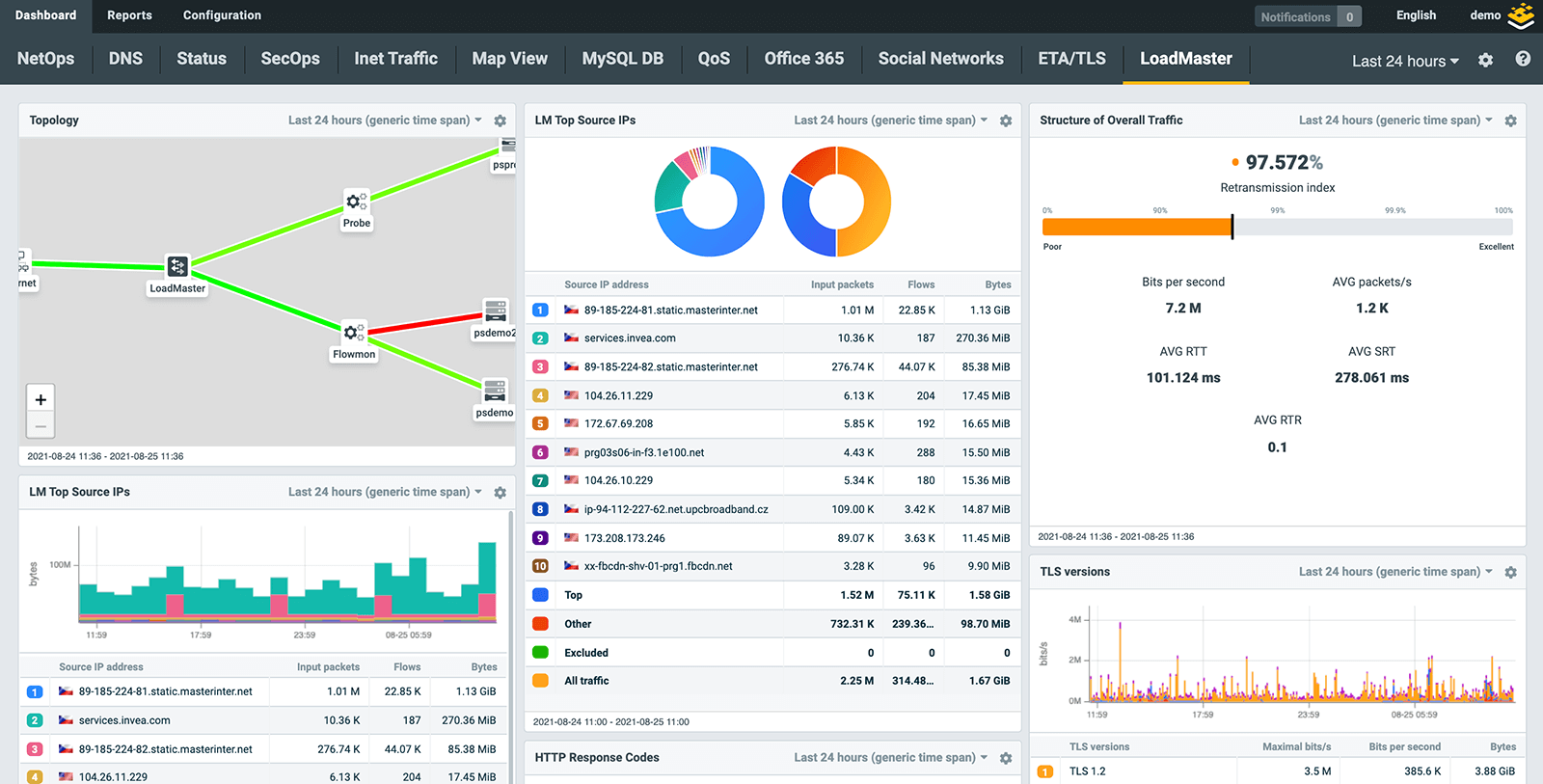Screen dimensions: 1543x784
Task: Sort center table by Bytes column
Action: click(998, 284)
